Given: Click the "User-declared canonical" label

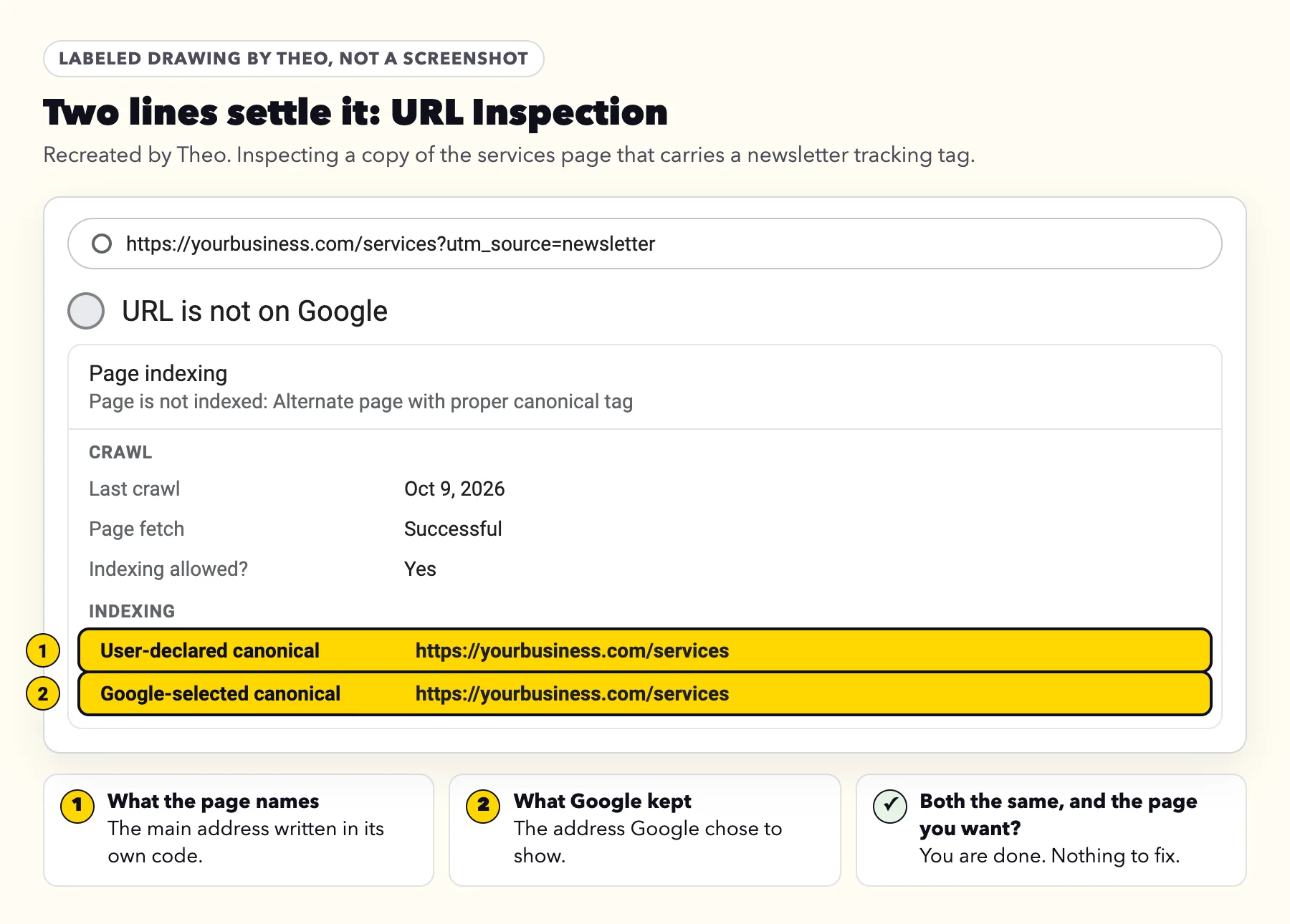Looking at the screenshot, I should click(x=209, y=650).
